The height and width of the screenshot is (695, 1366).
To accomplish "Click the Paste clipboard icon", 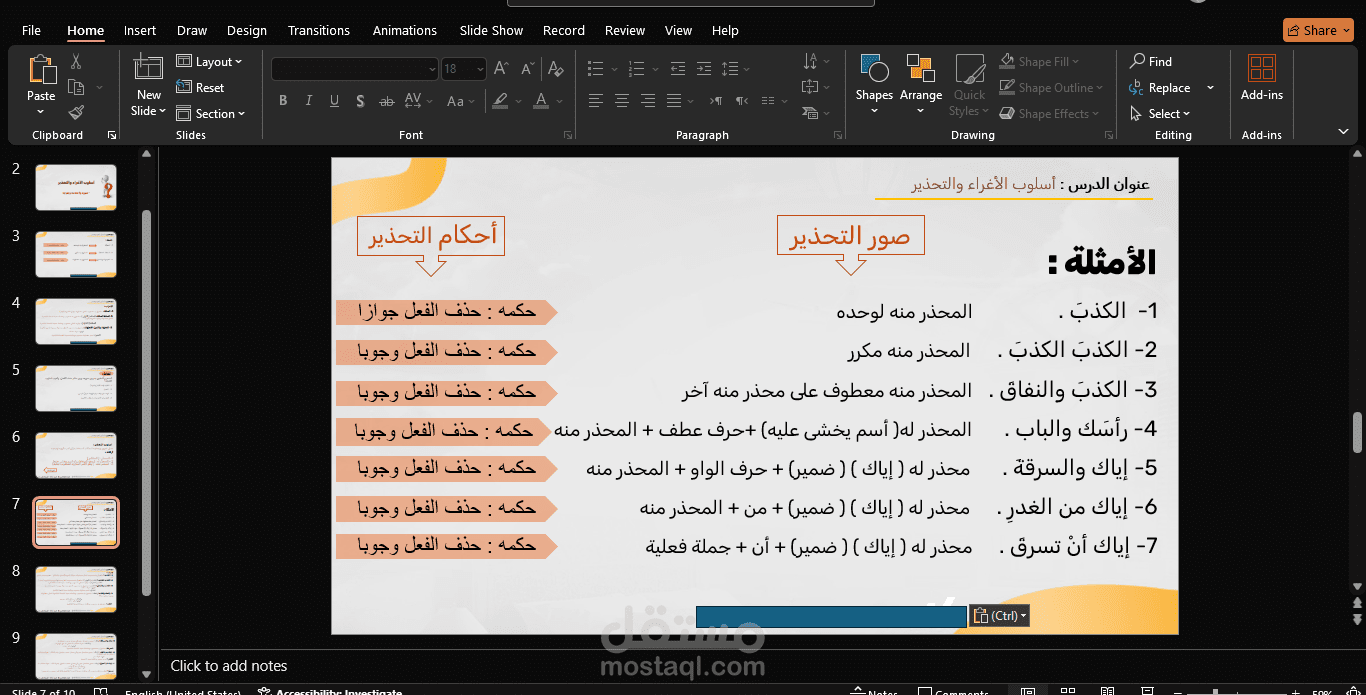I will [x=41, y=71].
